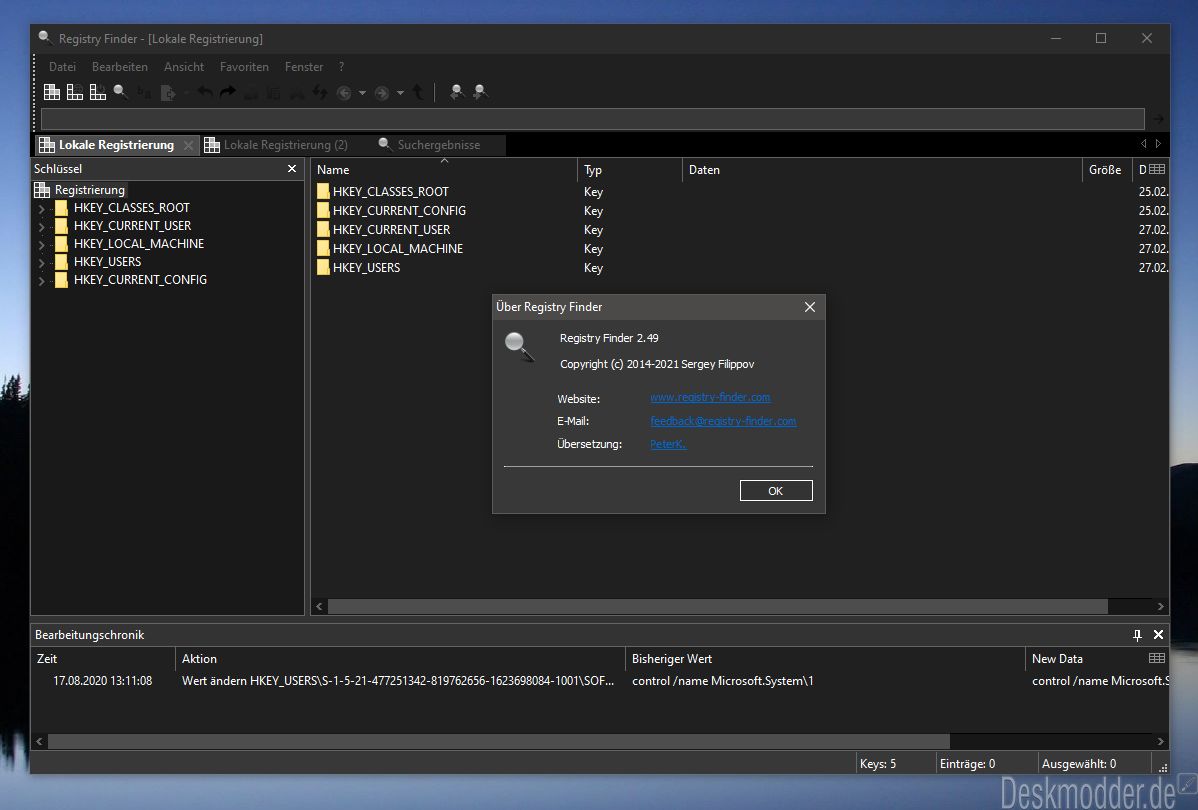Select the 17.08.2020 13:11:08 history entry
The image size is (1198, 810).
[600, 681]
